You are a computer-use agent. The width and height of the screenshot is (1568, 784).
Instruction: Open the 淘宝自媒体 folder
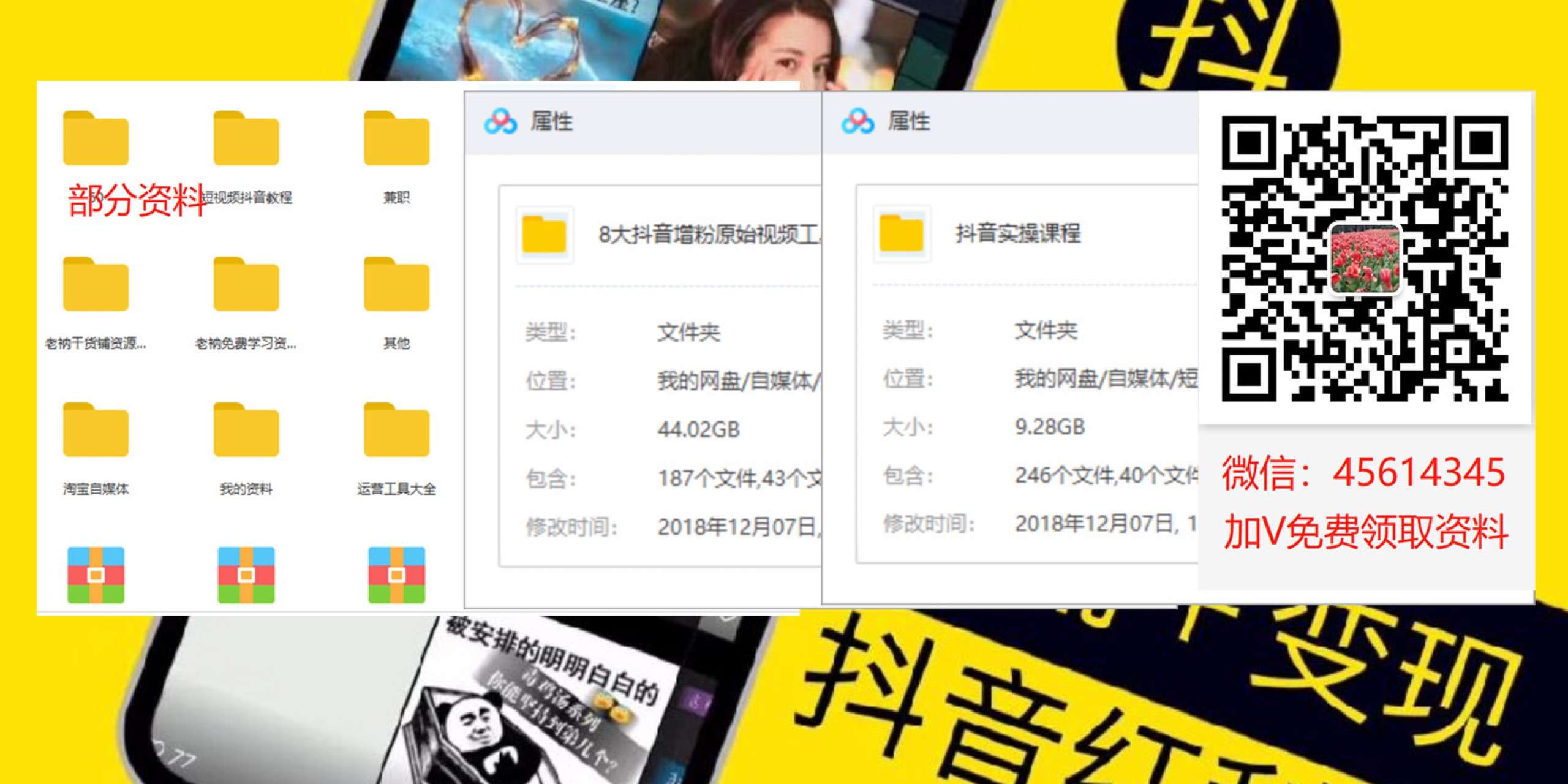pos(96,431)
